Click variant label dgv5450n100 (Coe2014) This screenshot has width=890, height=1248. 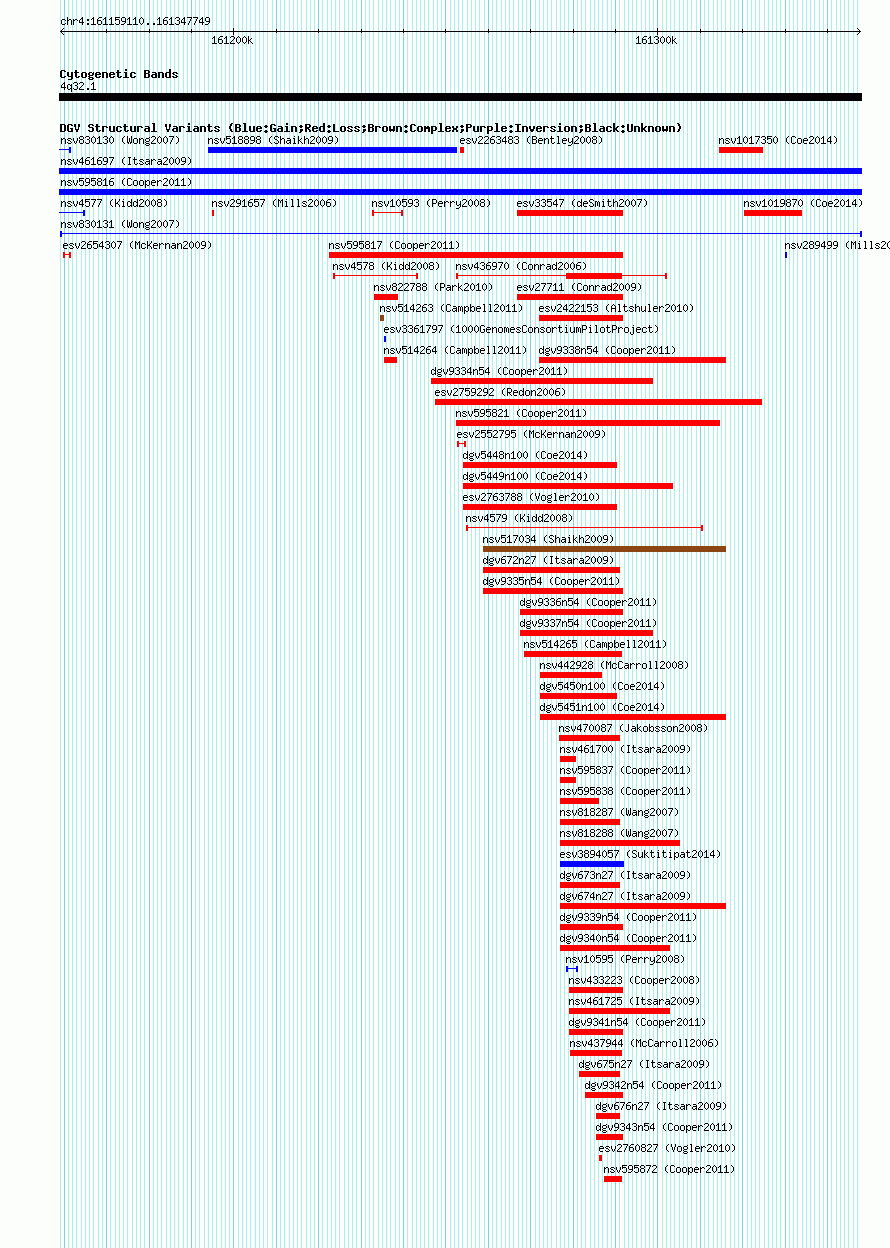(x=602, y=686)
